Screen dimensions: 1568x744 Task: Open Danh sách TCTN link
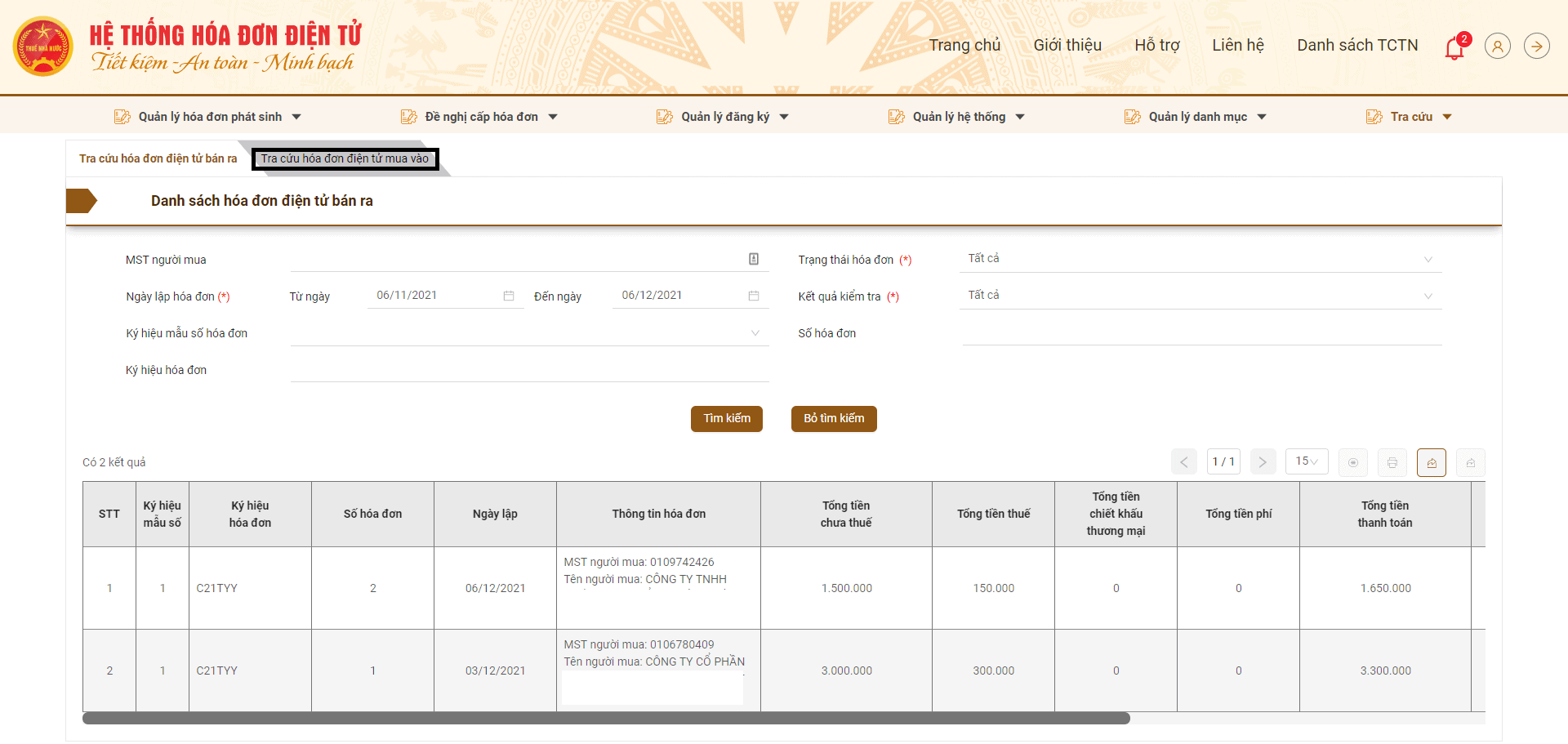tap(1357, 46)
